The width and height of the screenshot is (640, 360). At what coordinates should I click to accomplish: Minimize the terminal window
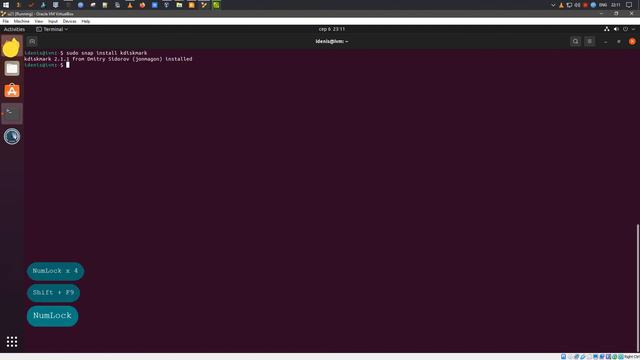tap(606, 42)
